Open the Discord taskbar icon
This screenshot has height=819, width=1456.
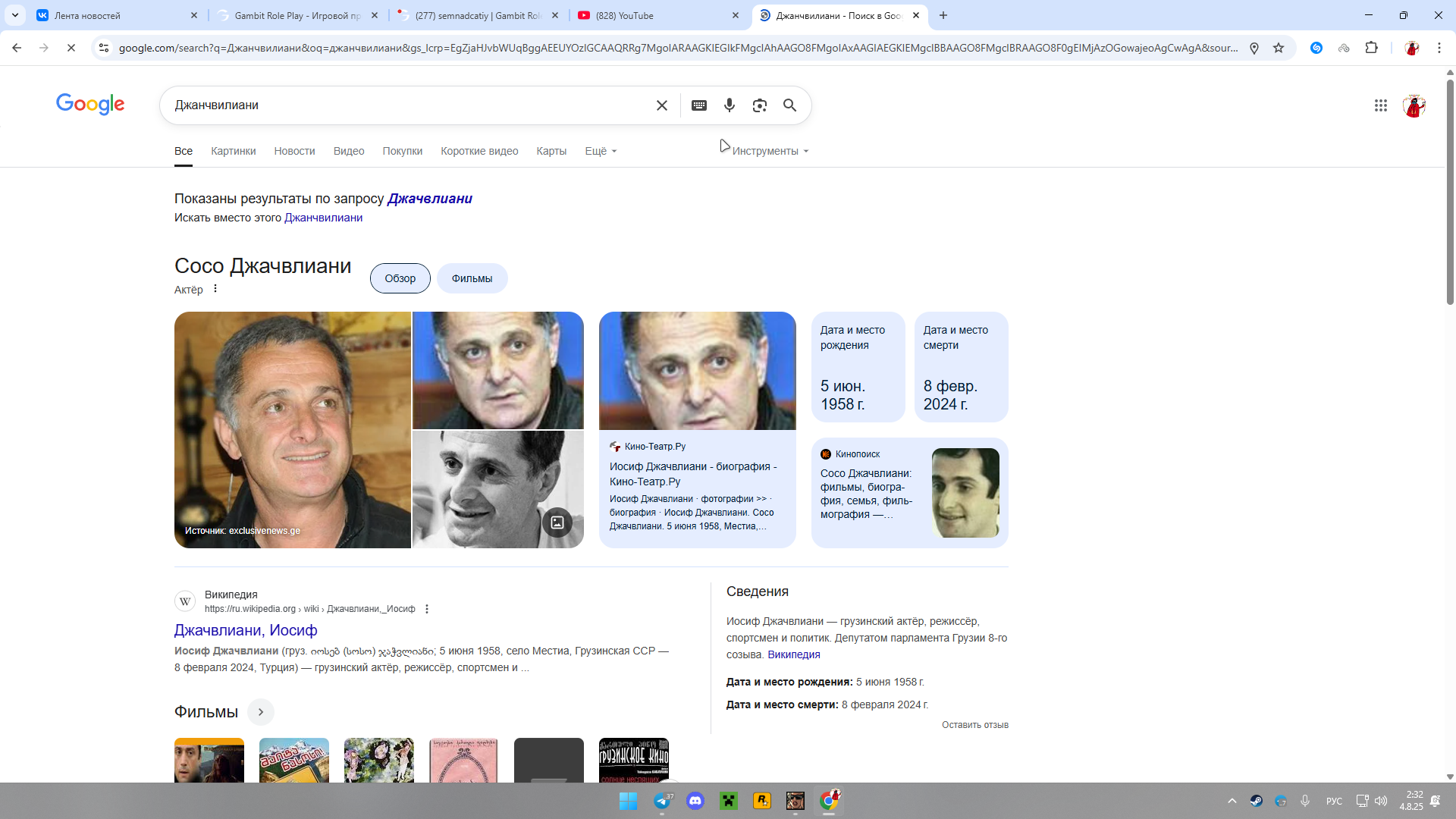click(x=695, y=801)
